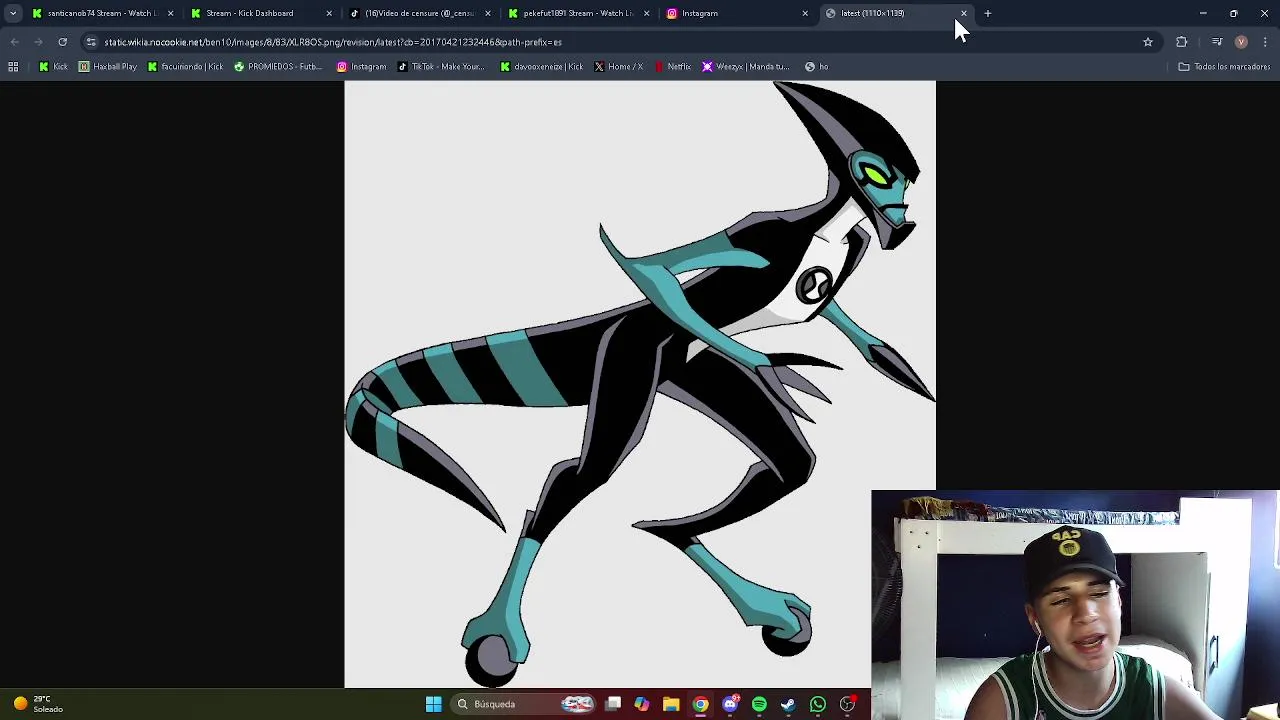Image resolution: width=1280 pixels, height=720 pixels.
Task: Close the Stream - Kick Dashboard tab
Action: pyautogui.click(x=329, y=13)
